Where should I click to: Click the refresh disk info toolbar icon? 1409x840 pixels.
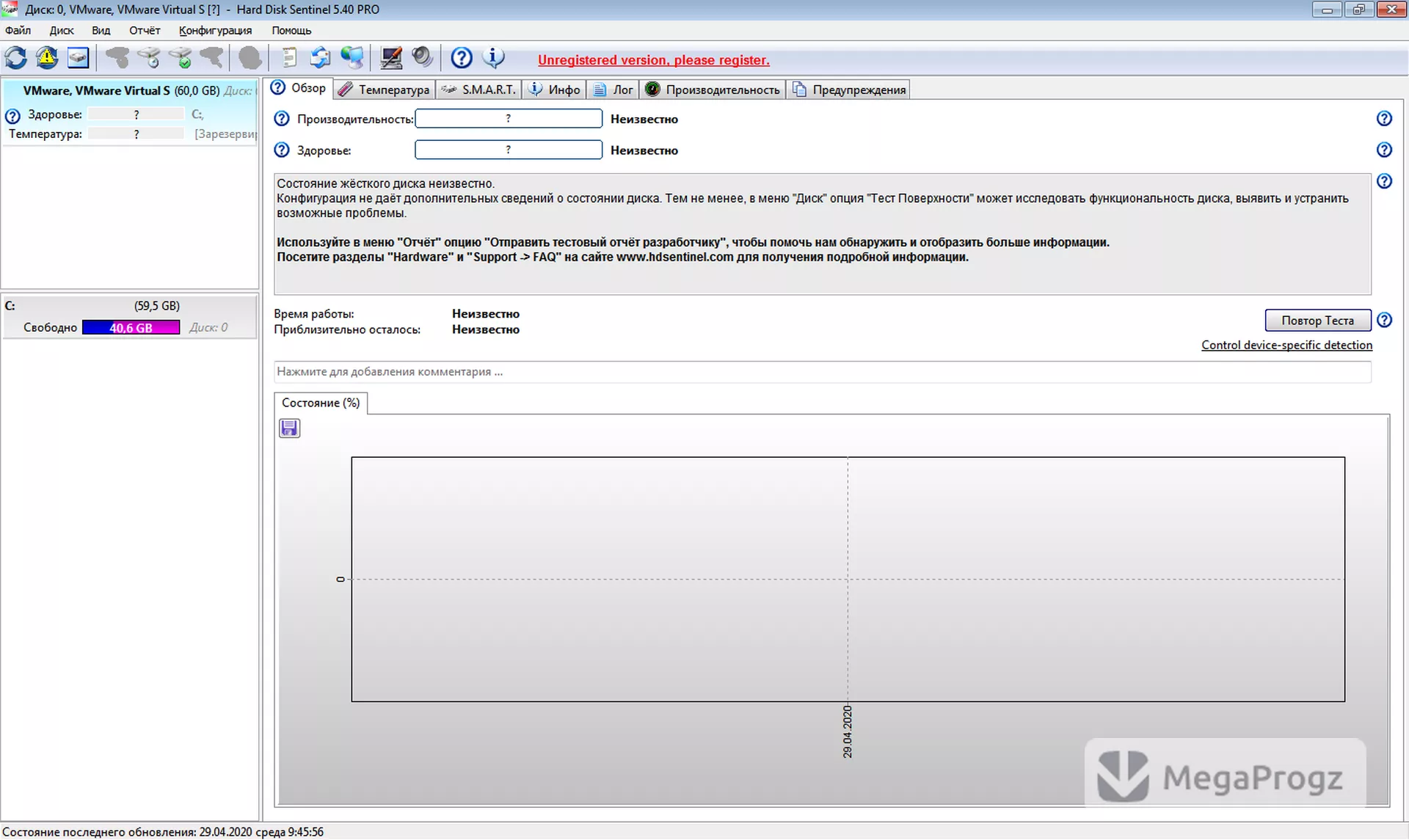click(15, 57)
